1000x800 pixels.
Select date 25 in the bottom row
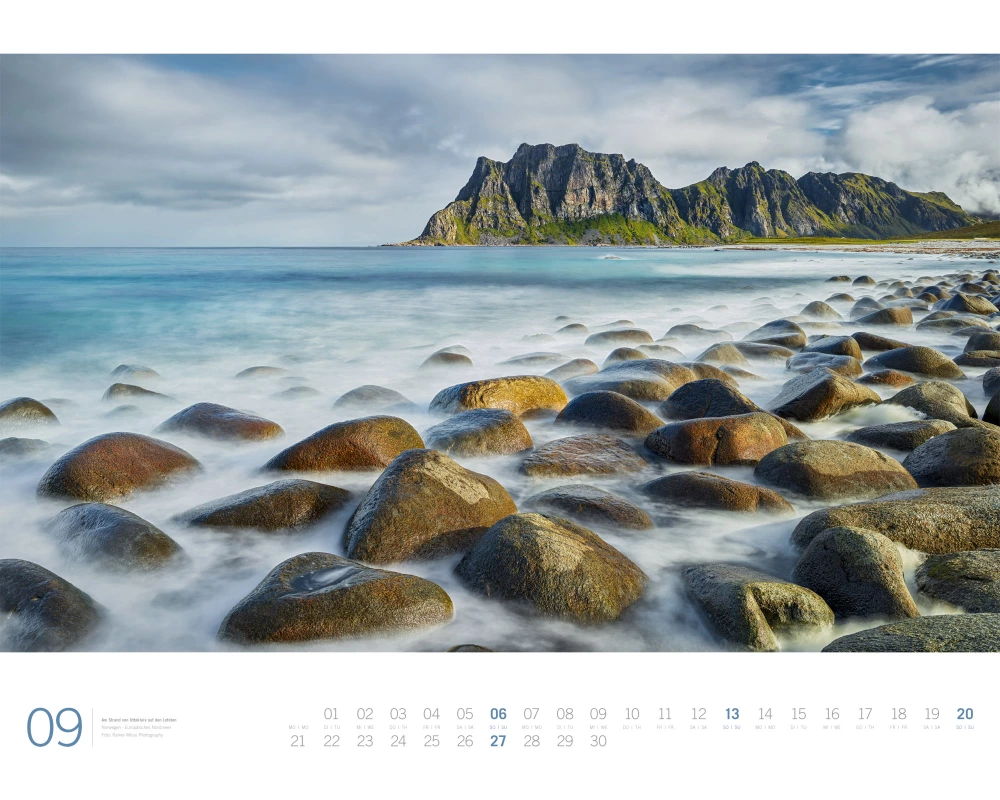(x=431, y=741)
